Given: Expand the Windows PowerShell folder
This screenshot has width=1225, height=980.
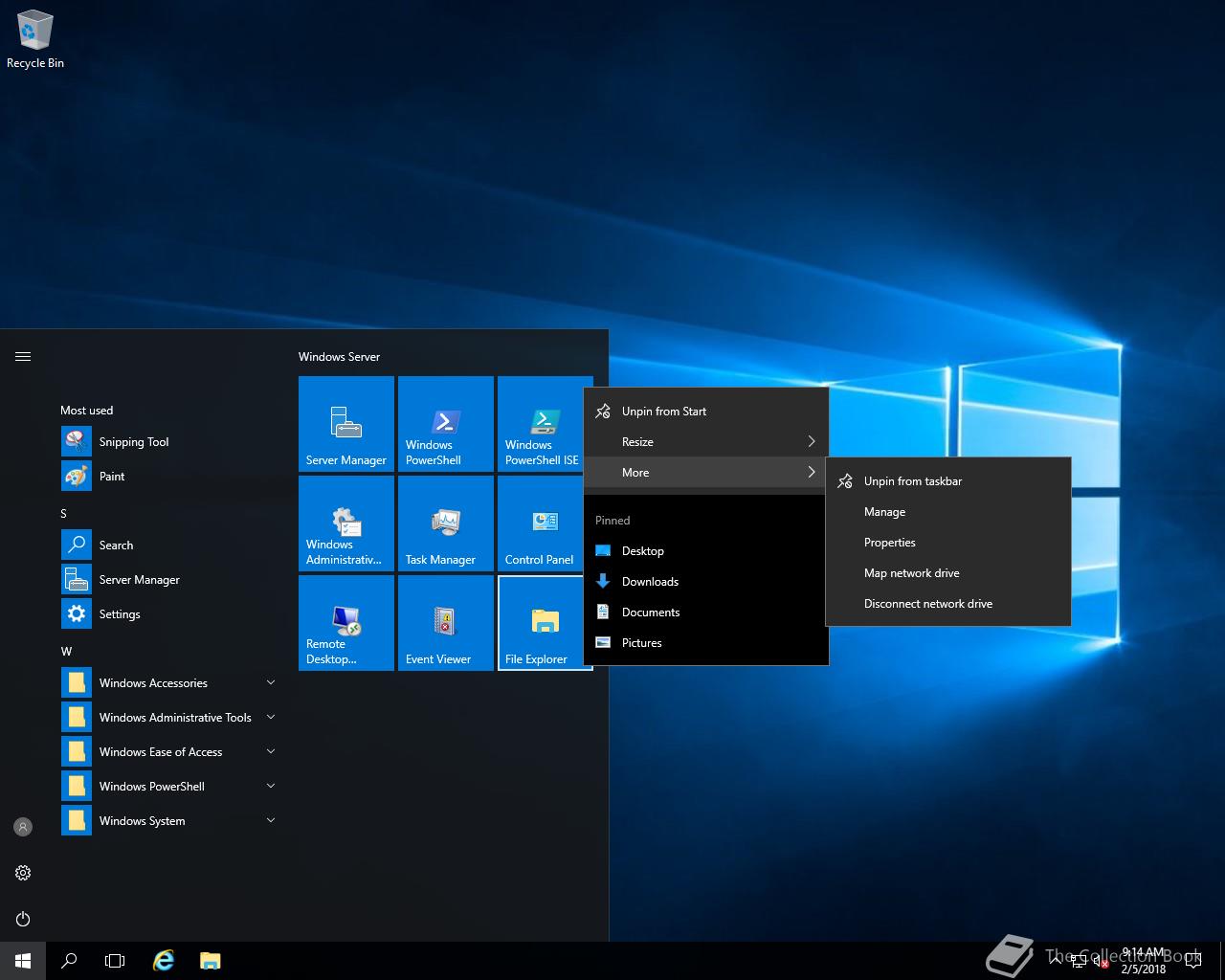Looking at the screenshot, I should pyautogui.click(x=170, y=787).
